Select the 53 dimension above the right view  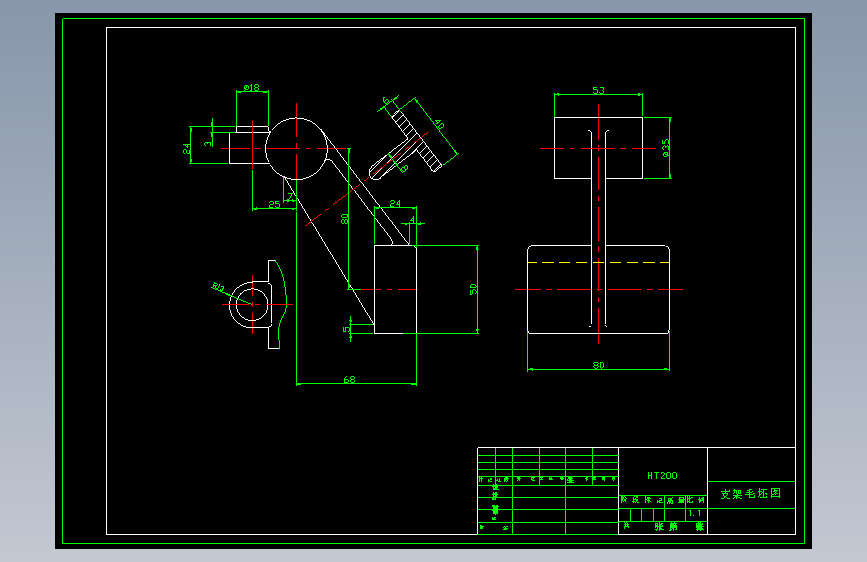(598, 90)
